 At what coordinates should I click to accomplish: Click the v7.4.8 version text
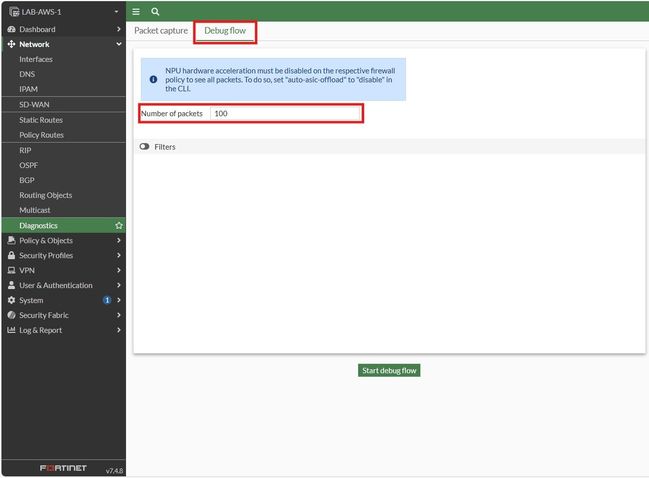pos(114,471)
